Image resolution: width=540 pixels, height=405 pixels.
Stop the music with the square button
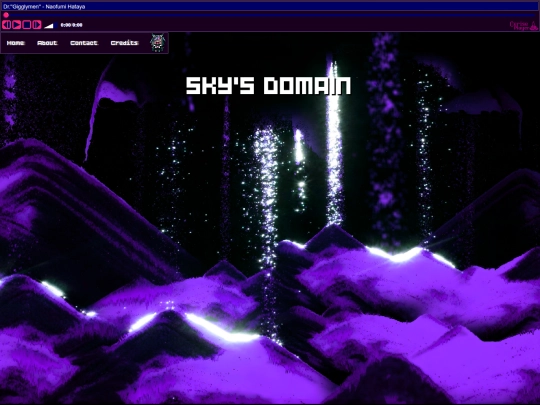[x=27, y=25]
